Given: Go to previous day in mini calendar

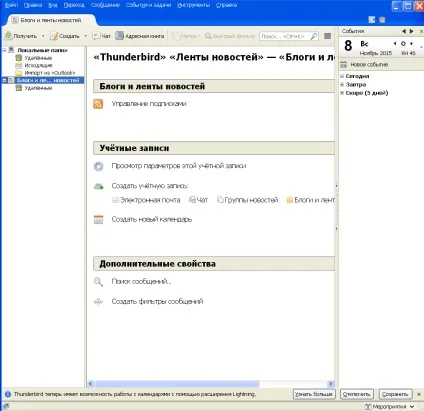Looking at the screenshot, I should (x=395, y=44).
